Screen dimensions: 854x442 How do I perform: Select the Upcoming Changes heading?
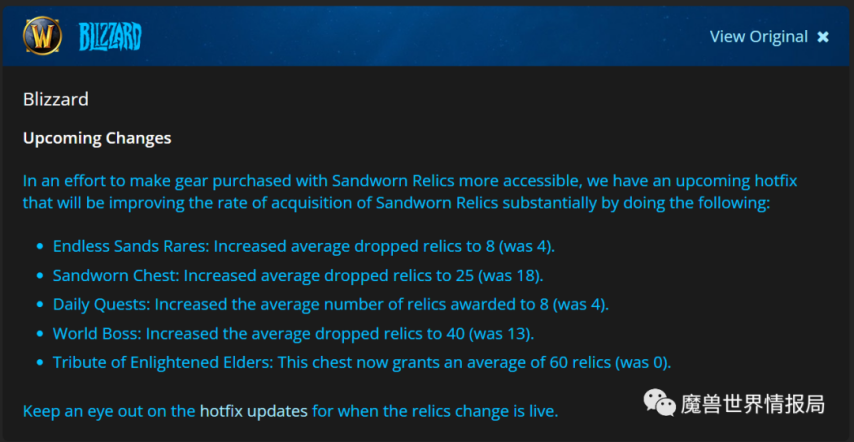[x=97, y=138]
